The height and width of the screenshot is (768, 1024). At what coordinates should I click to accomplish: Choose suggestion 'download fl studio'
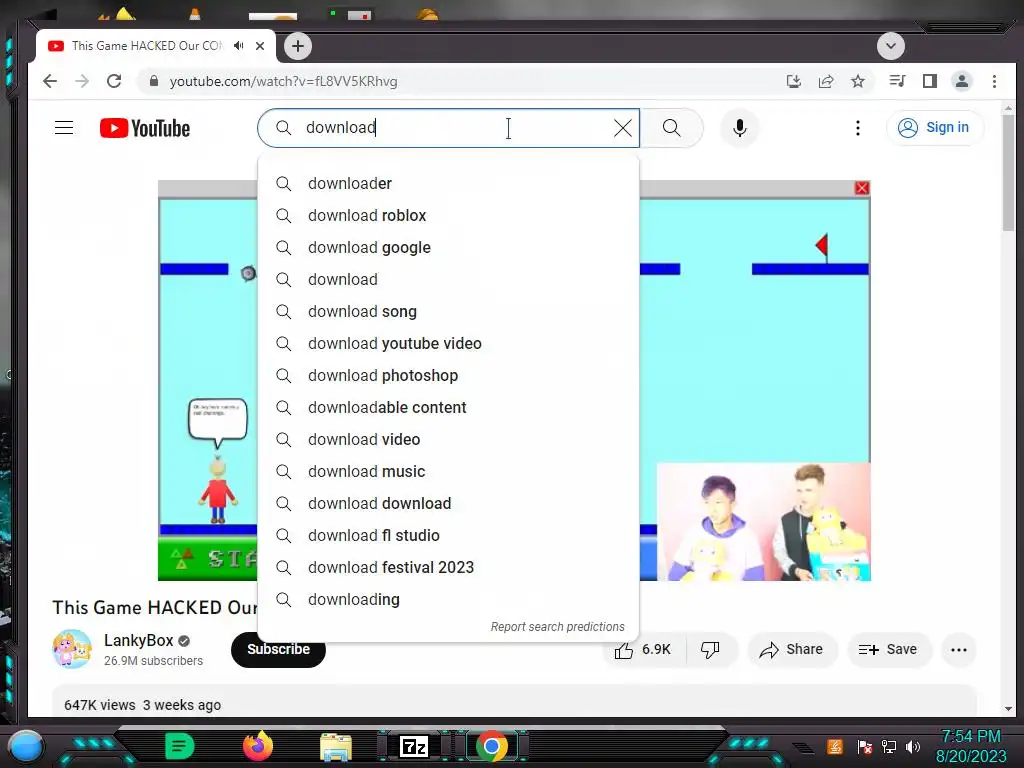(448, 536)
